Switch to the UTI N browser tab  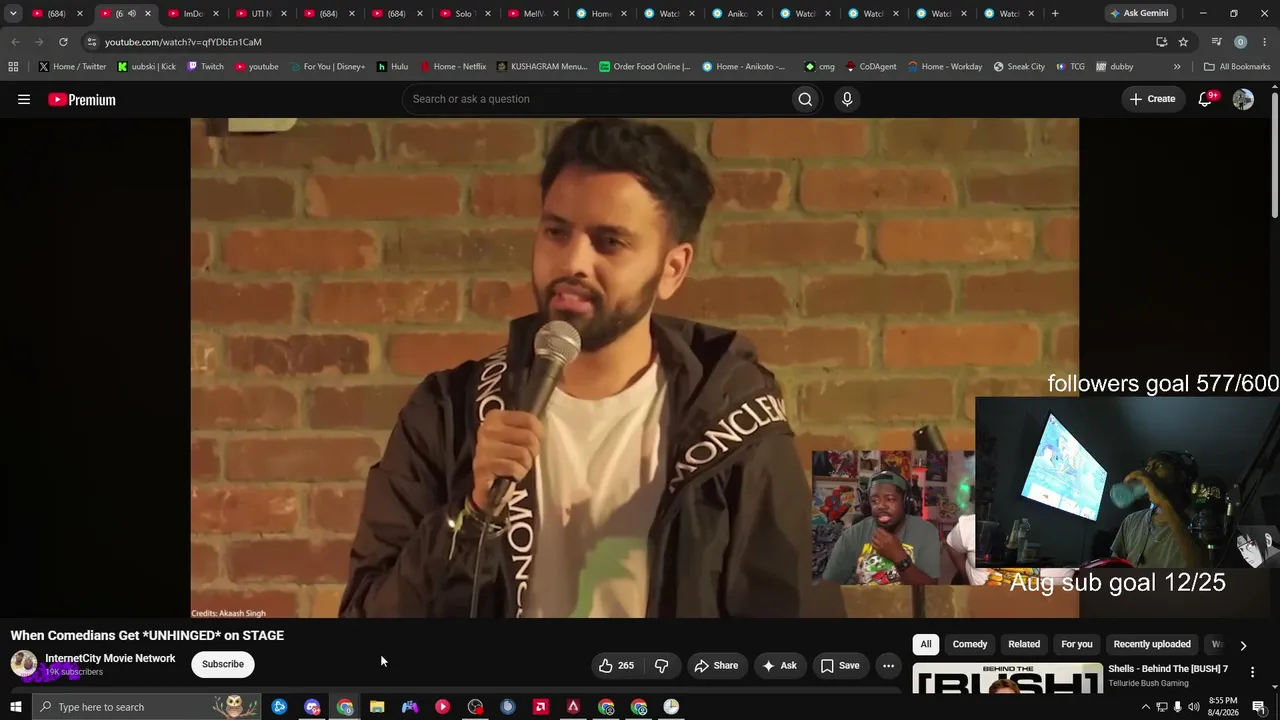pos(261,14)
